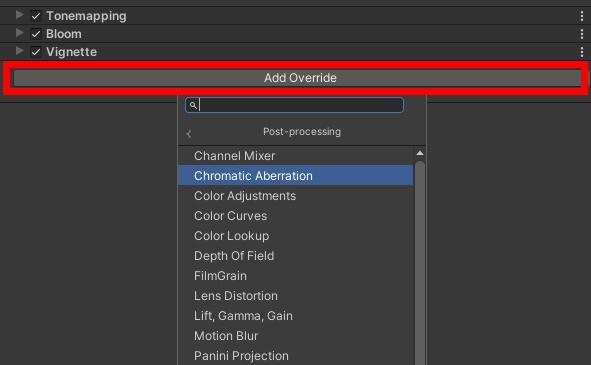Viewport: 591px width, 365px height.
Task: Open the Bloom options kebab menu
Action: 582,34
